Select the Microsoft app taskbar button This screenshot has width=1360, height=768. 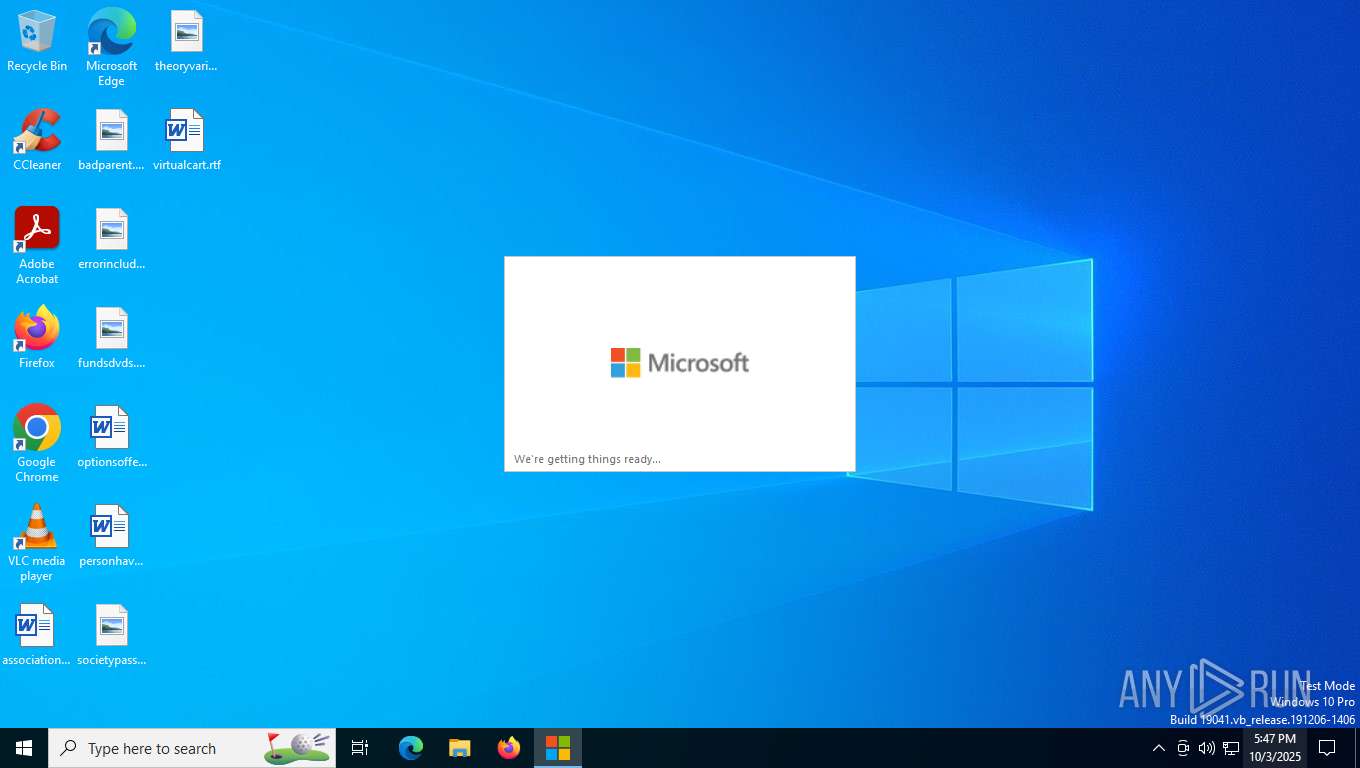point(557,748)
